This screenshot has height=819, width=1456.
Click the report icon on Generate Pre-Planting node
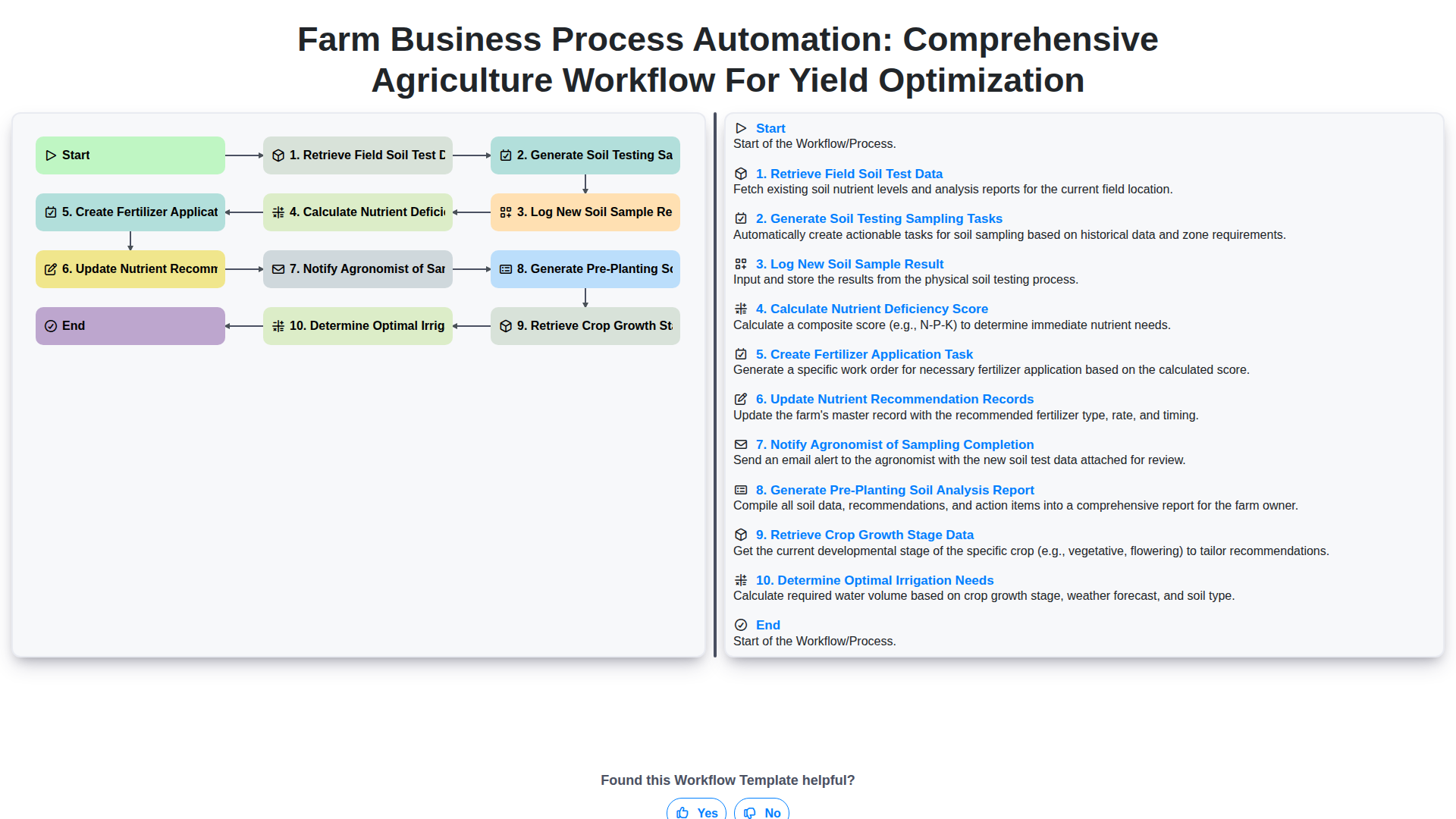coord(506,269)
